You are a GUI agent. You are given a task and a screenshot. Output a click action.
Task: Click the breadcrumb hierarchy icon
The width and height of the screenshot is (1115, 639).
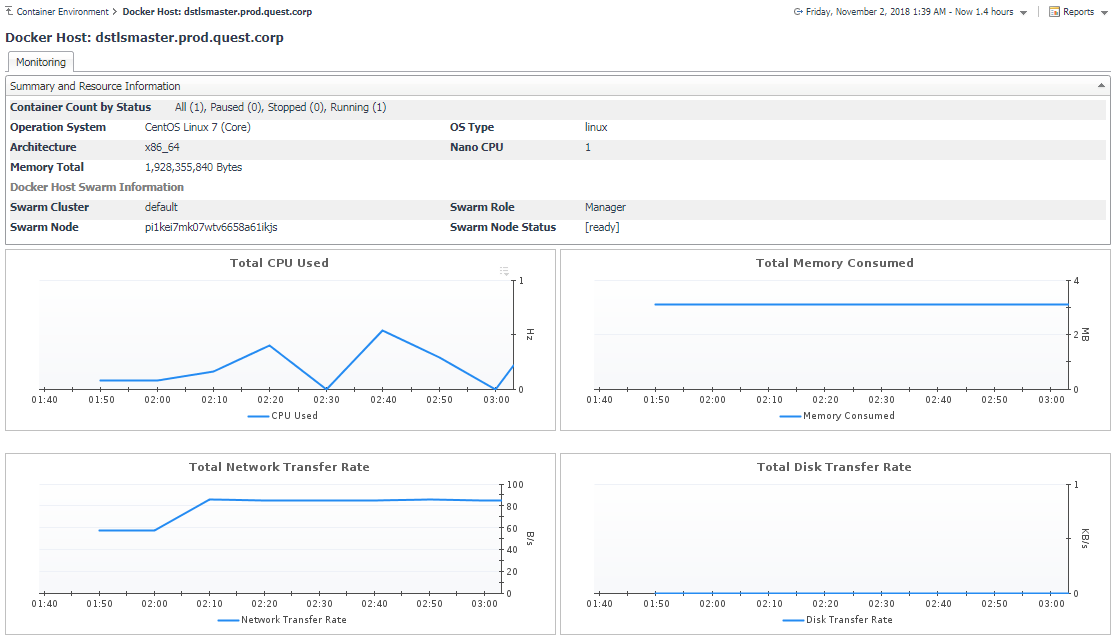(x=9, y=11)
